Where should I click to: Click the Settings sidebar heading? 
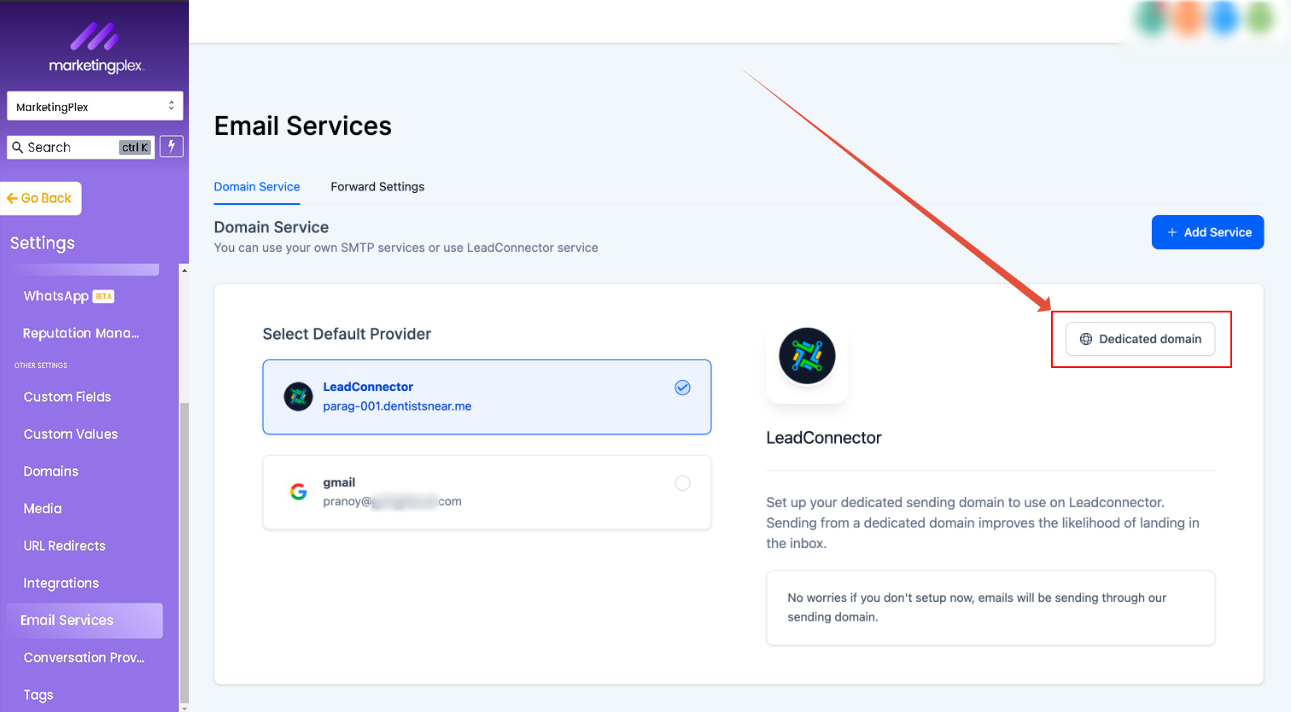click(x=42, y=243)
